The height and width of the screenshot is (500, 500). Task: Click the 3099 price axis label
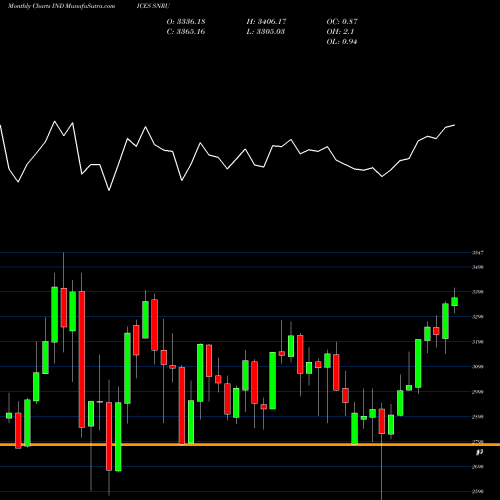coord(478,367)
